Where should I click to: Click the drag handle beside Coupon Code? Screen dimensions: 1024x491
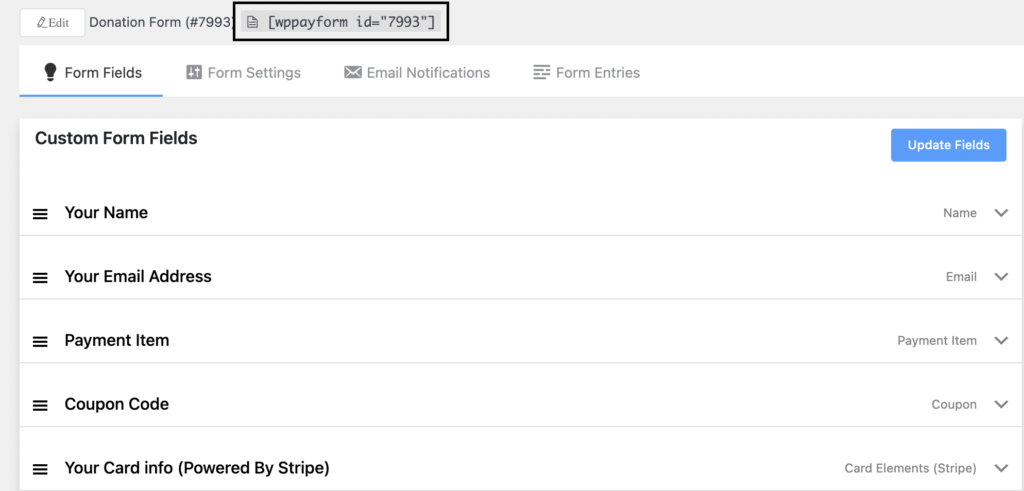coord(40,405)
